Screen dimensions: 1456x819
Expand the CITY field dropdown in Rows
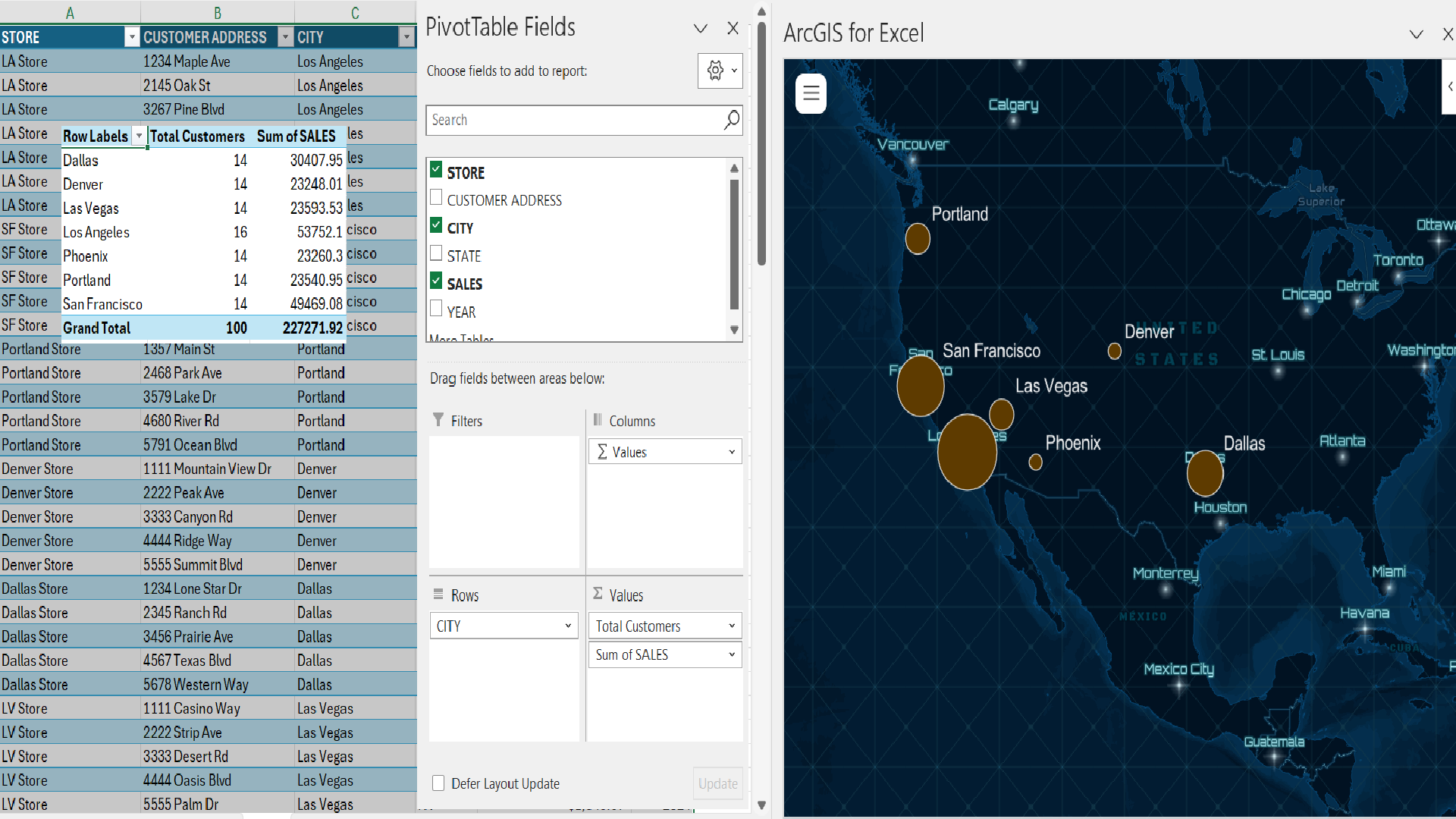[567, 626]
